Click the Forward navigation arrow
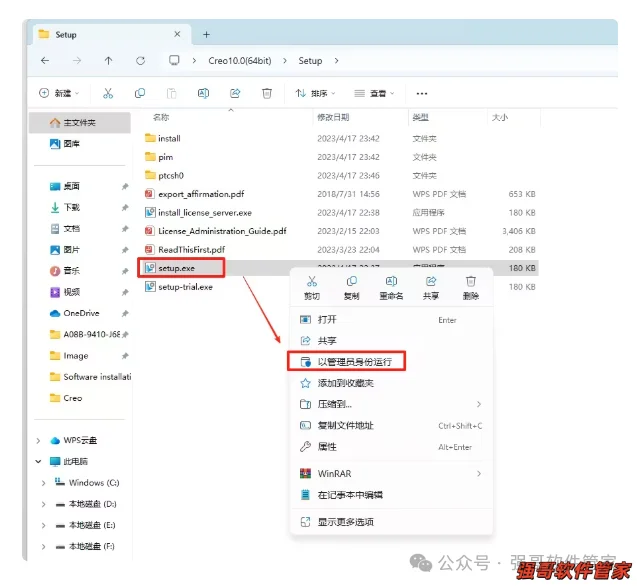Screen dimensions: 637x588 coord(77,61)
